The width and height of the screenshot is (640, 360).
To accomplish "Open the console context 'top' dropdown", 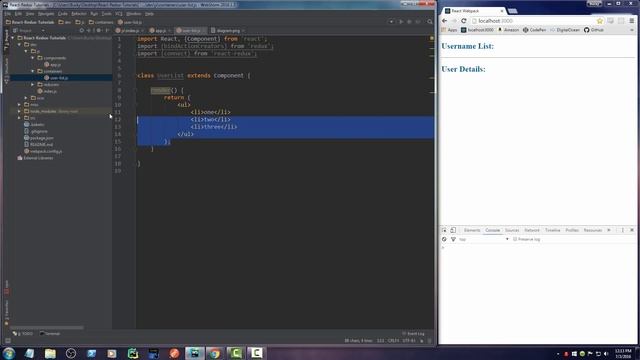I will pyautogui.click(x=484, y=239).
